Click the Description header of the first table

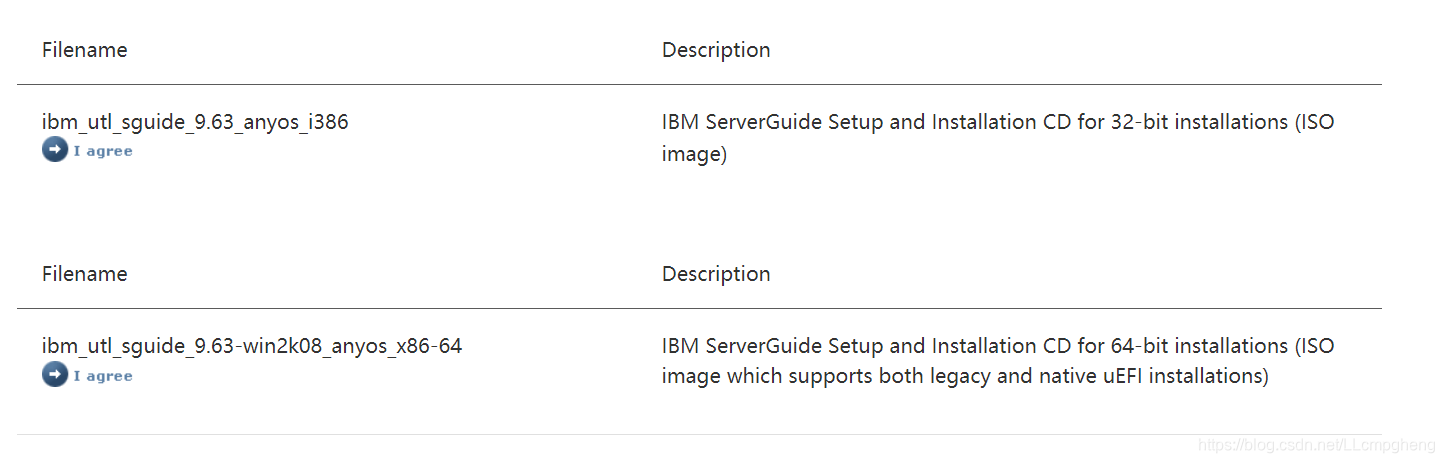coord(715,50)
